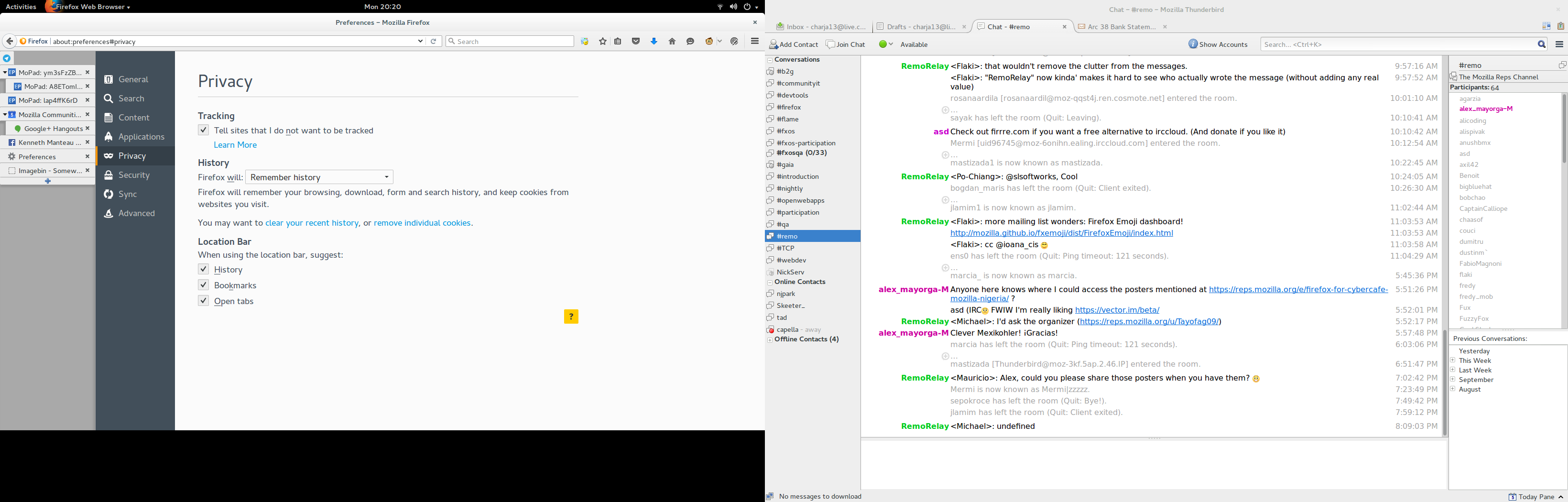Uncheck History location bar suggestion
The height and width of the screenshot is (502, 1568).
tap(203, 269)
